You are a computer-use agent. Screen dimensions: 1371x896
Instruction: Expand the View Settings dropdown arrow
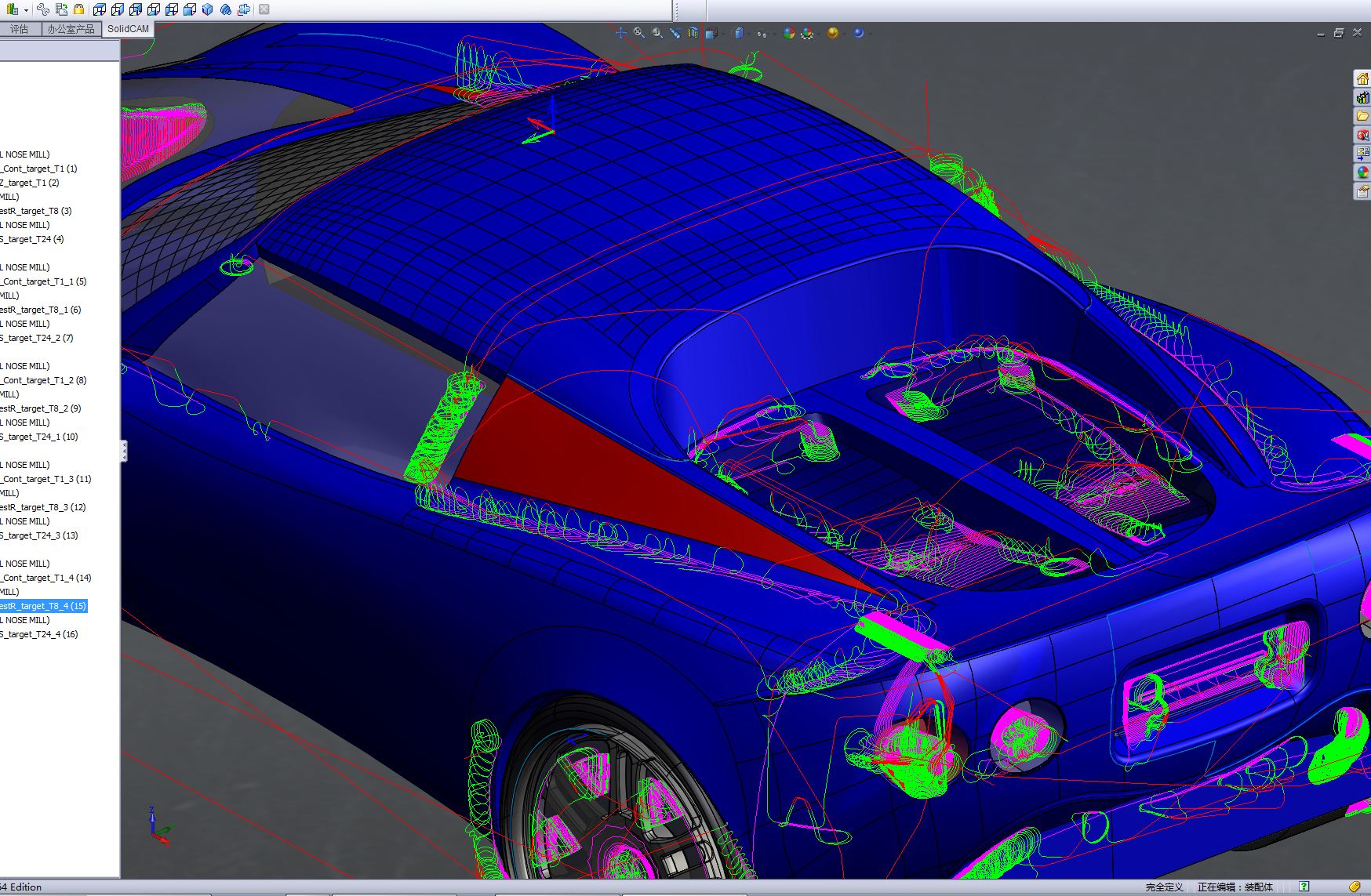click(x=844, y=34)
